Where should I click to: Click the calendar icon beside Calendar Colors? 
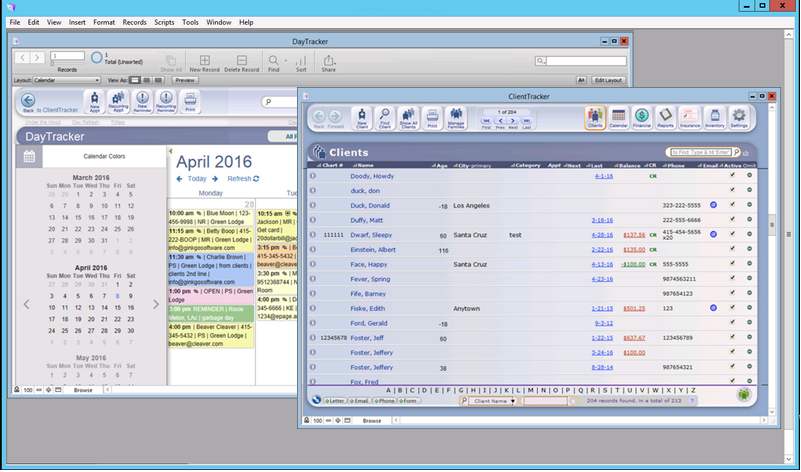[x=29, y=157]
